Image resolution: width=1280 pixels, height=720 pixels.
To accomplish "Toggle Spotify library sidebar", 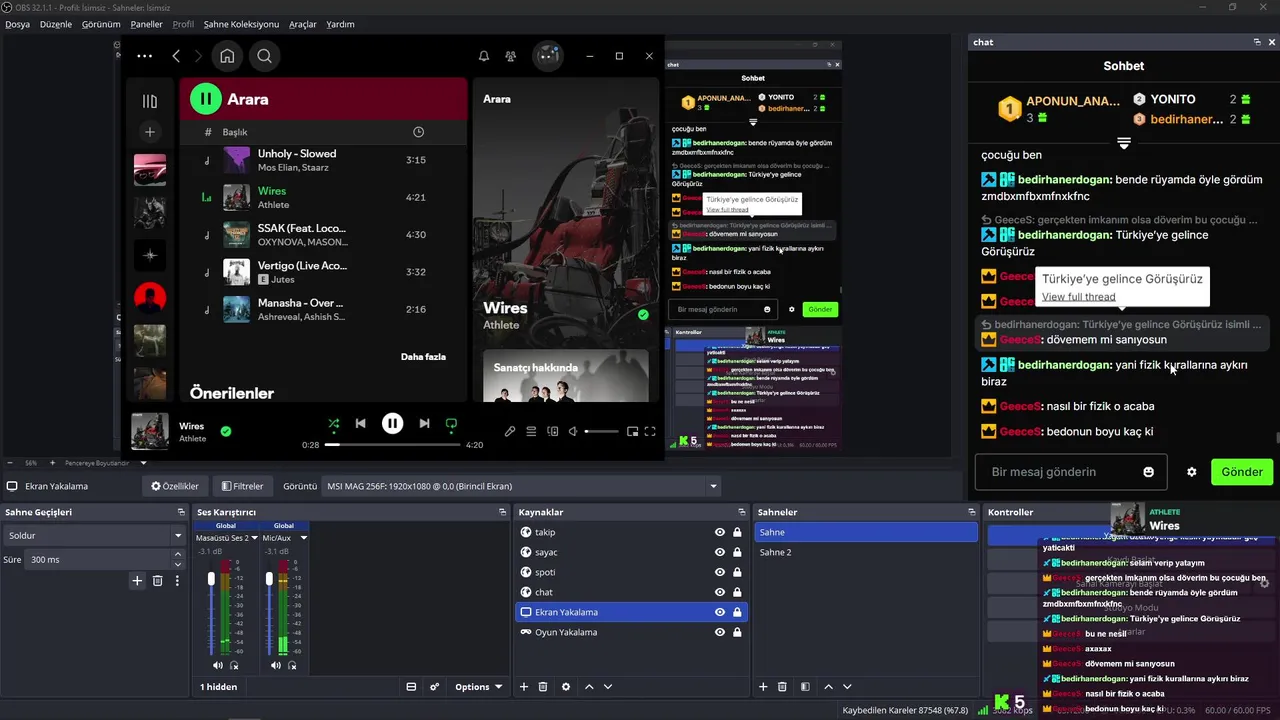I will pos(150,101).
